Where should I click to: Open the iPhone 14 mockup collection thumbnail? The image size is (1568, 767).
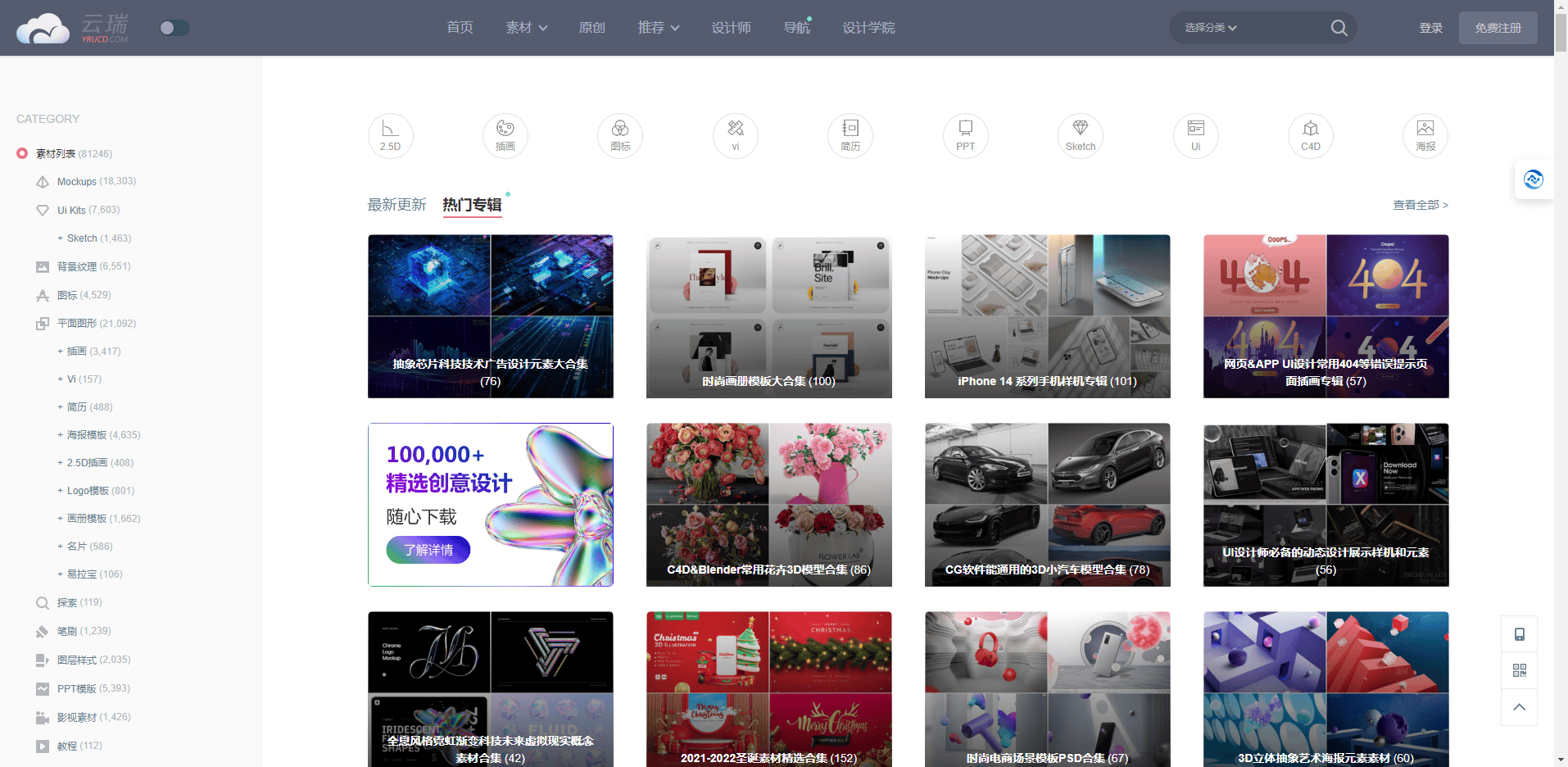click(x=1047, y=316)
